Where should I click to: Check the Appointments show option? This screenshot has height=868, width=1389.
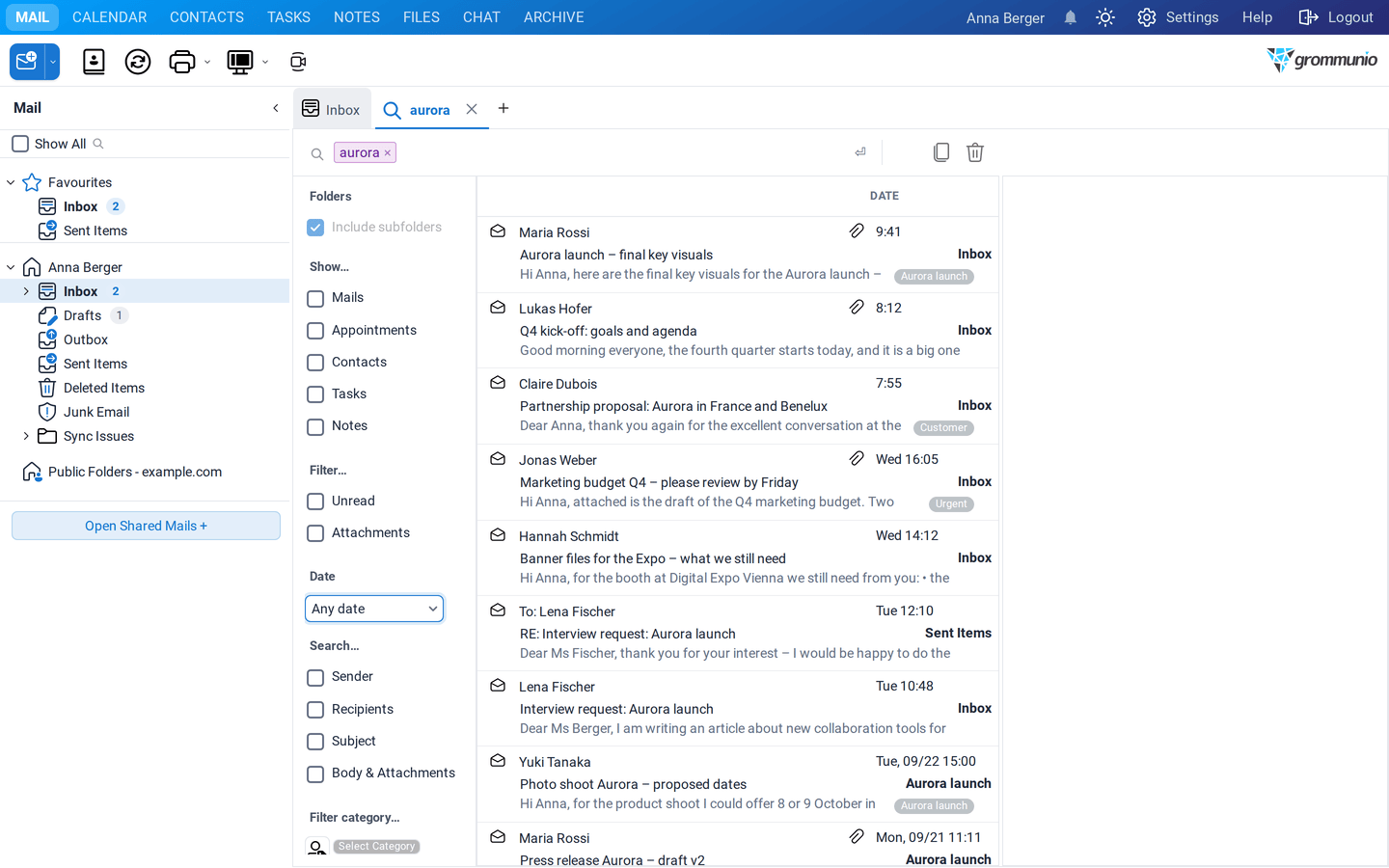315,331
